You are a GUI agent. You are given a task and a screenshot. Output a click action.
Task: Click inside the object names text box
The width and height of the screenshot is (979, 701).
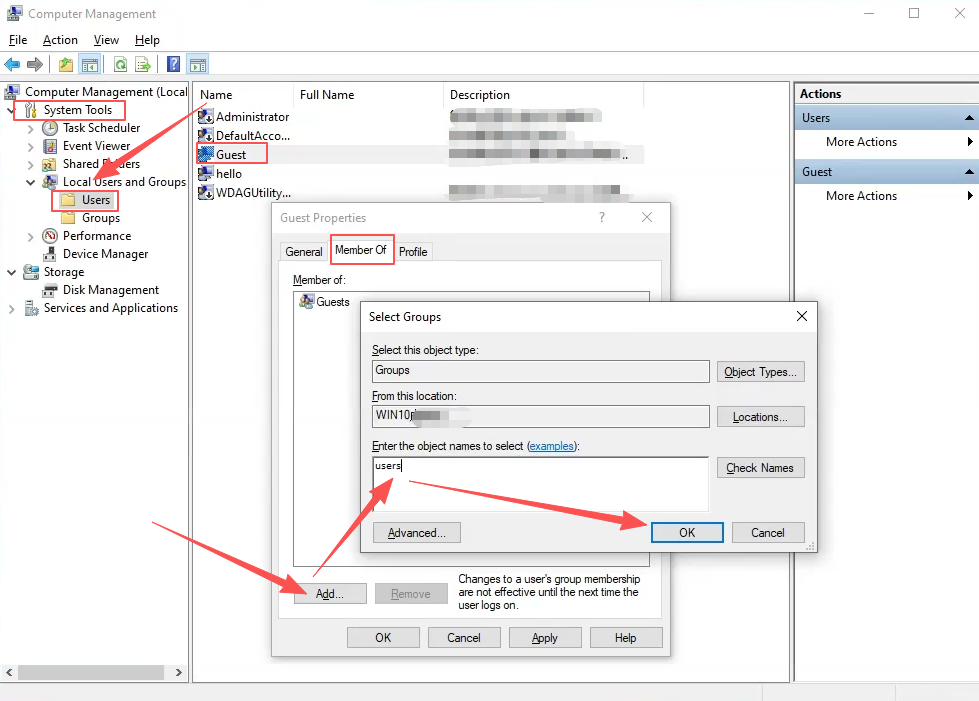pos(540,484)
